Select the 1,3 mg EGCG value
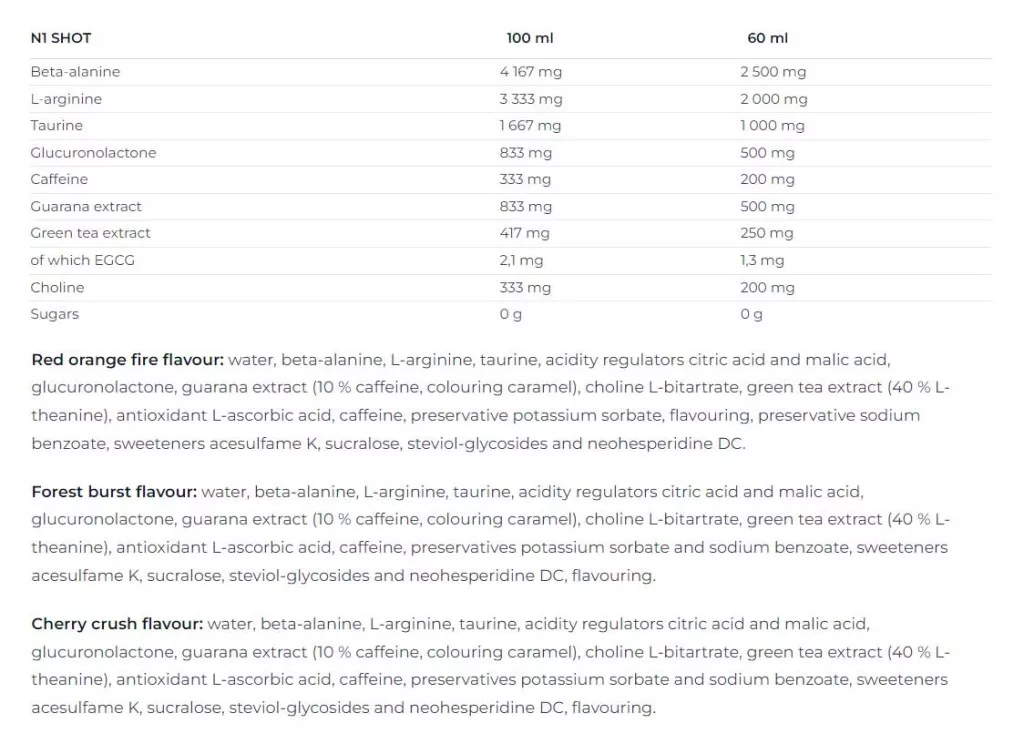Image resolution: width=1024 pixels, height=744 pixels. [762, 260]
